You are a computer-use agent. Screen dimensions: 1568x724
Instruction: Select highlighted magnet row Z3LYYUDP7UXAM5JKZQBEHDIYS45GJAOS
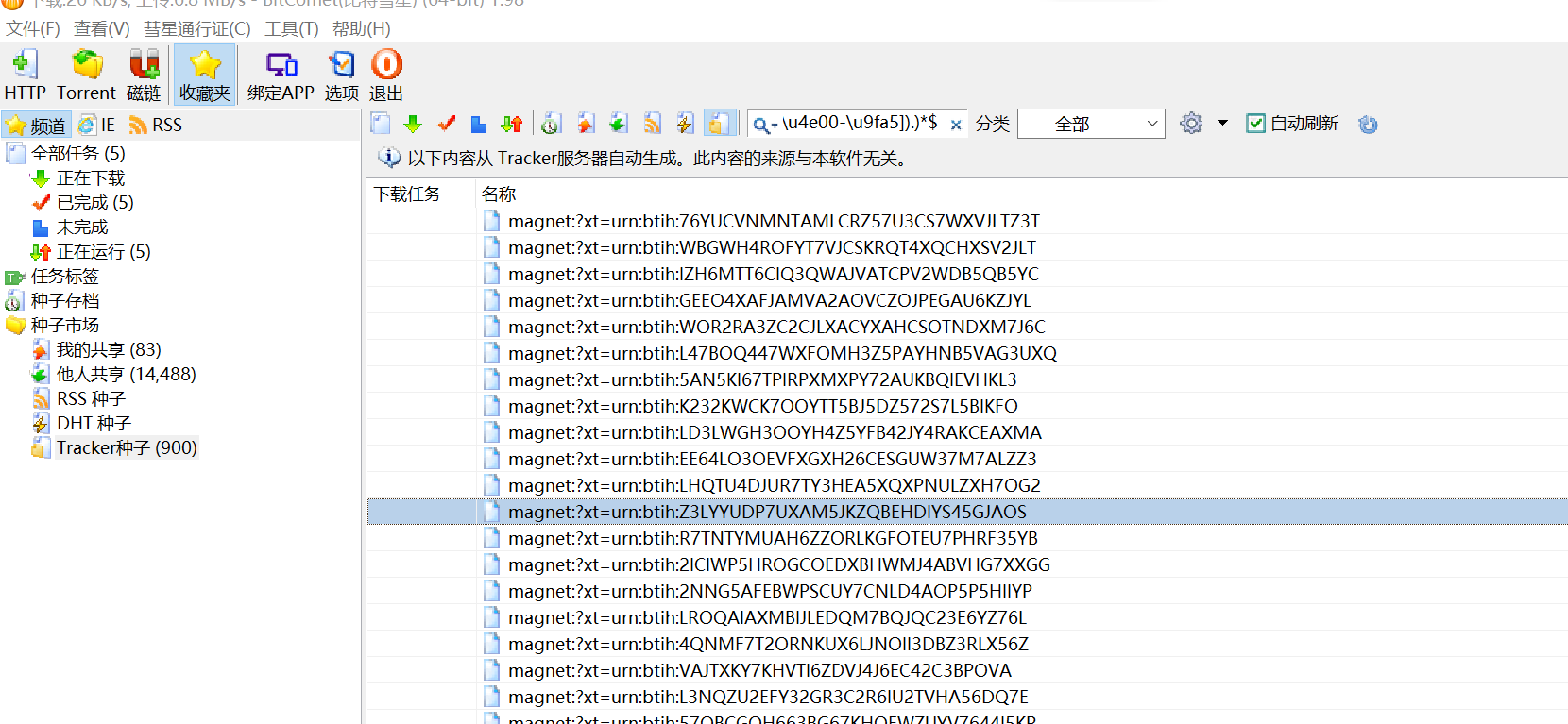coord(967,512)
